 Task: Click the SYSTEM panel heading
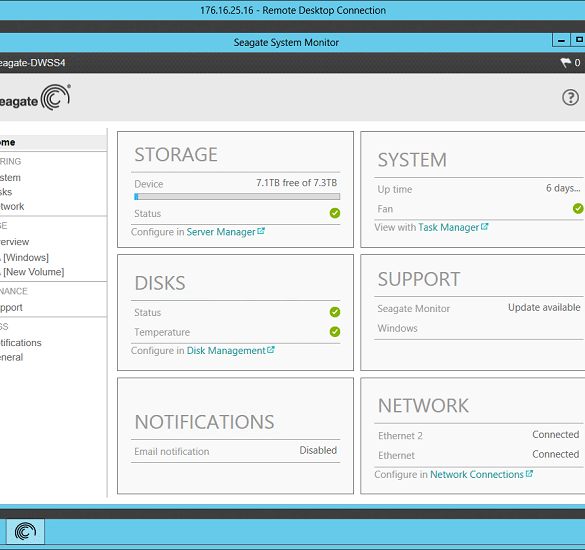412,160
